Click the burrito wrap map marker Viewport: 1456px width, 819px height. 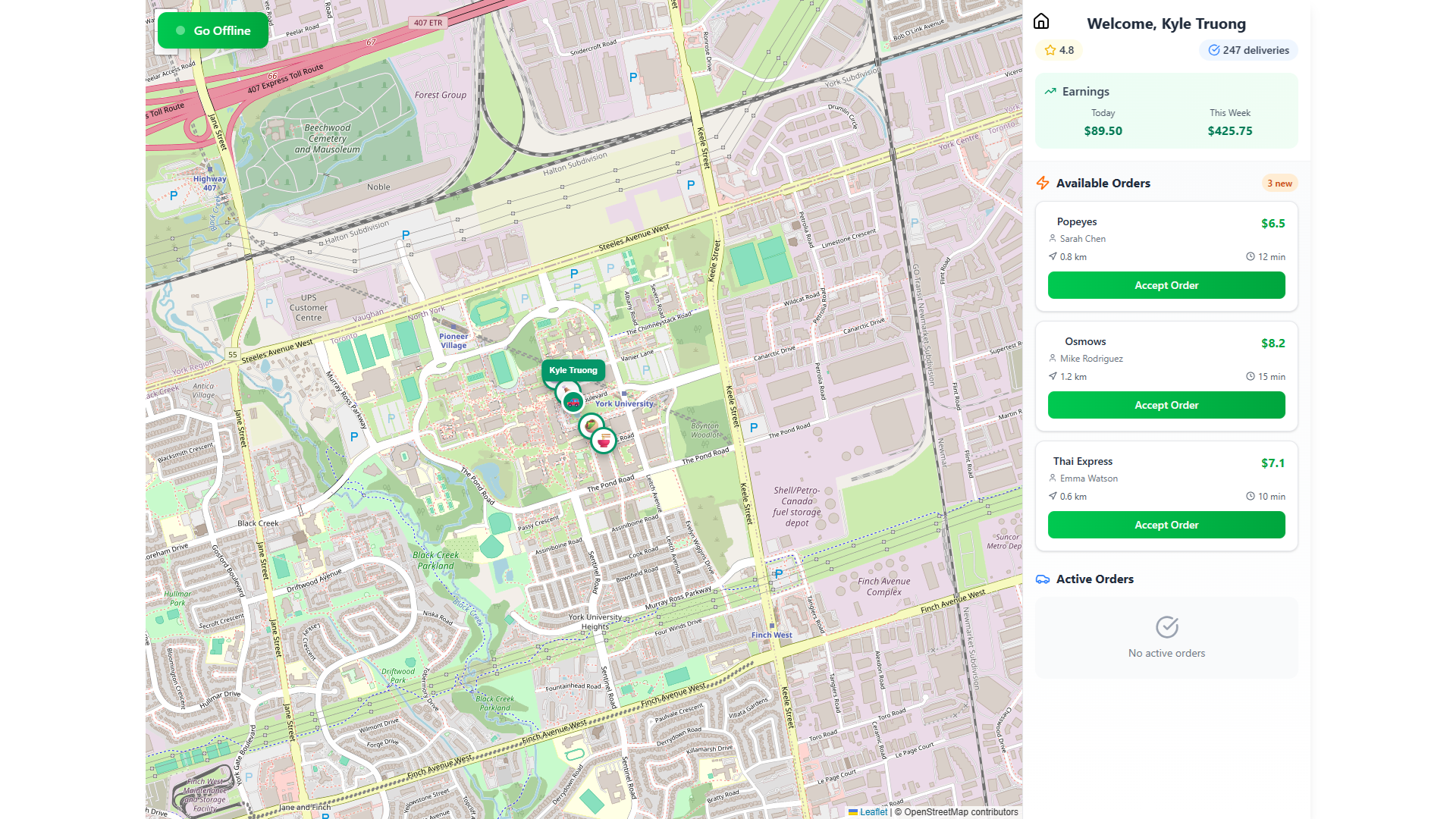(x=591, y=425)
